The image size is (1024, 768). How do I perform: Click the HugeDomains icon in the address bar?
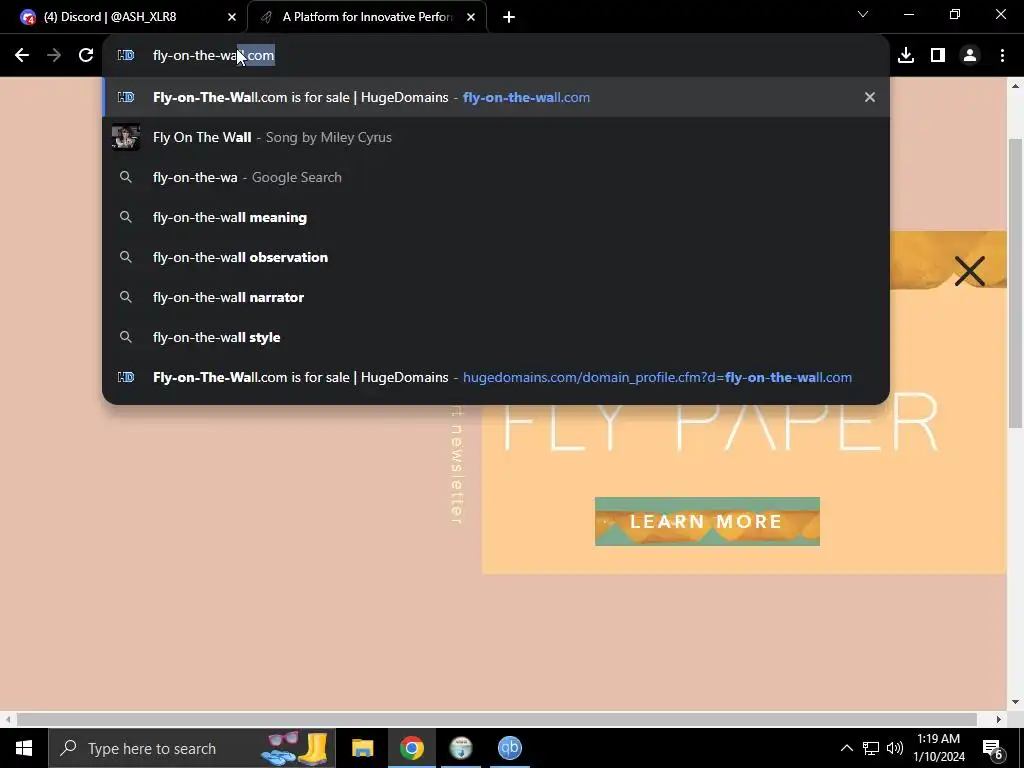(x=125, y=56)
